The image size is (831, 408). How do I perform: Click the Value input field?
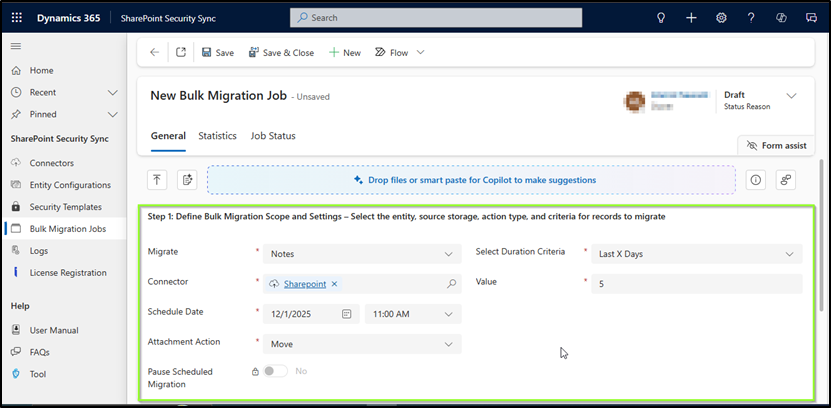tap(695, 284)
